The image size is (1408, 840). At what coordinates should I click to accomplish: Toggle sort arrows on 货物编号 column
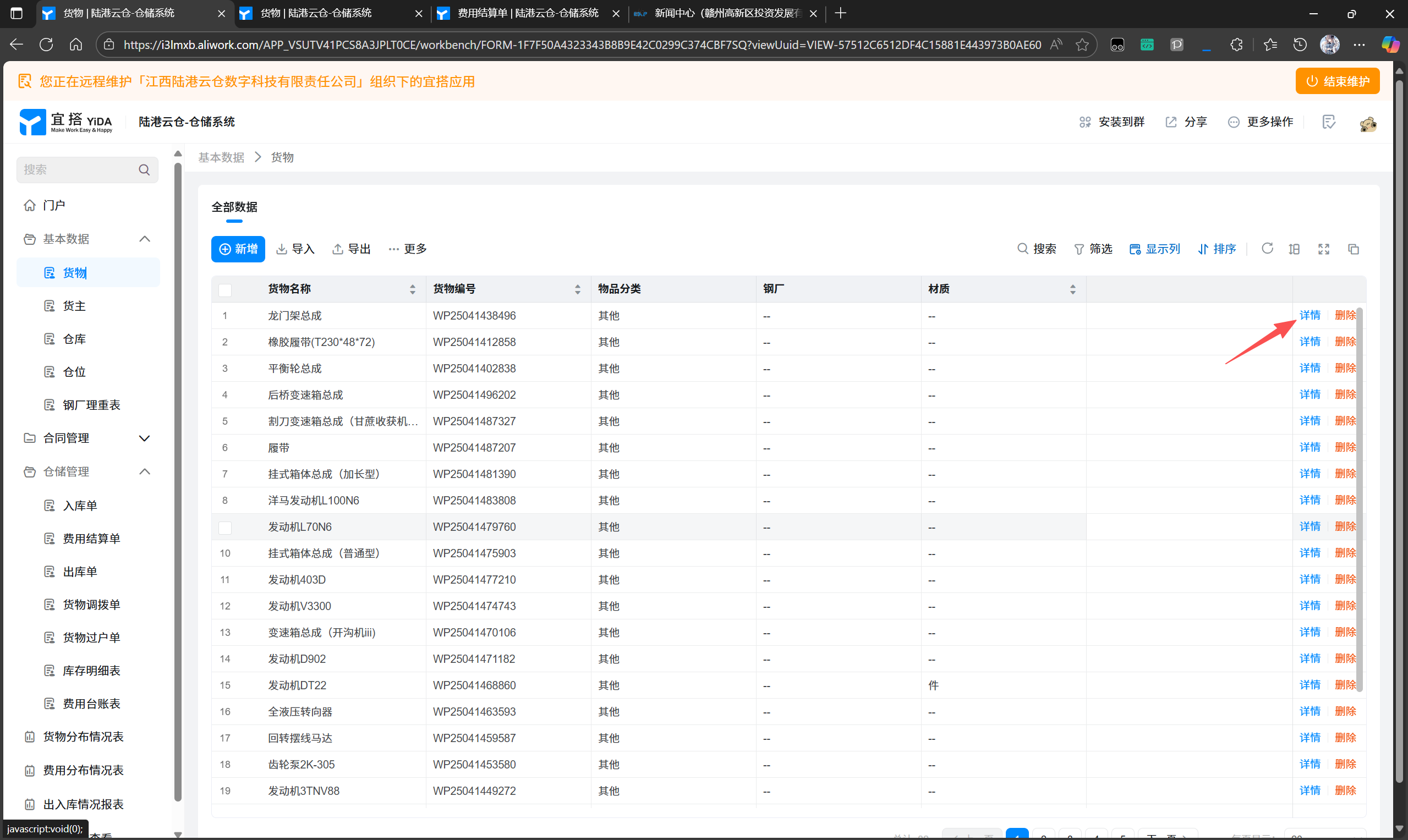click(x=578, y=289)
